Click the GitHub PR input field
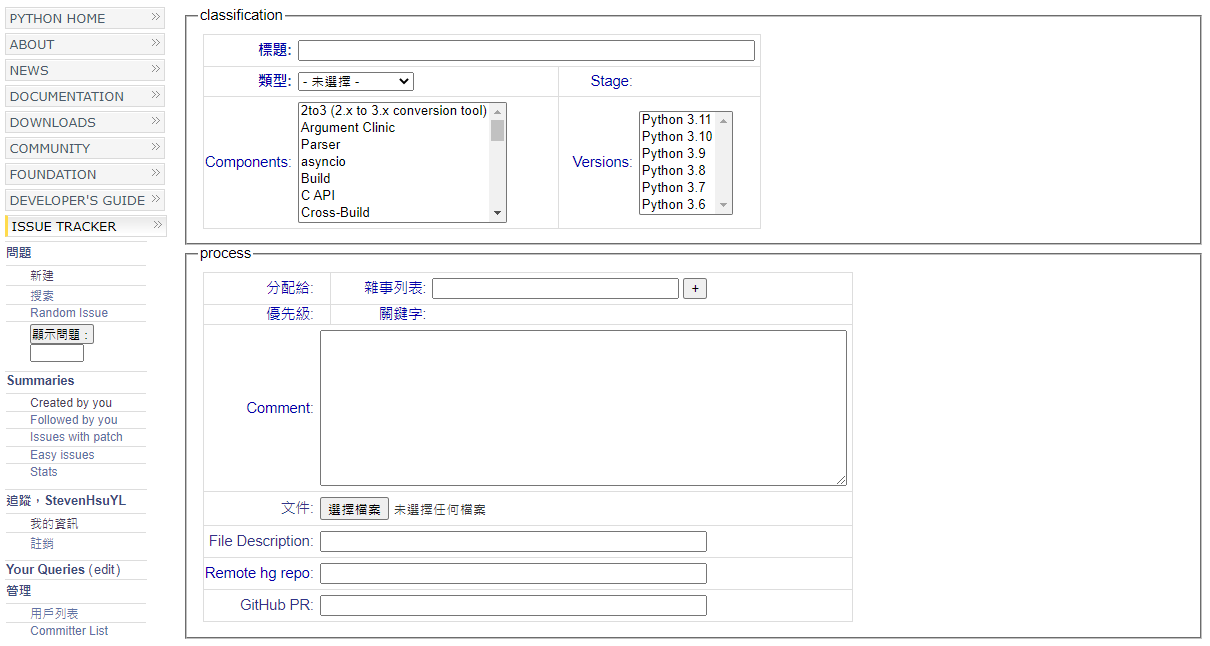The image size is (1210, 646). tap(513, 605)
